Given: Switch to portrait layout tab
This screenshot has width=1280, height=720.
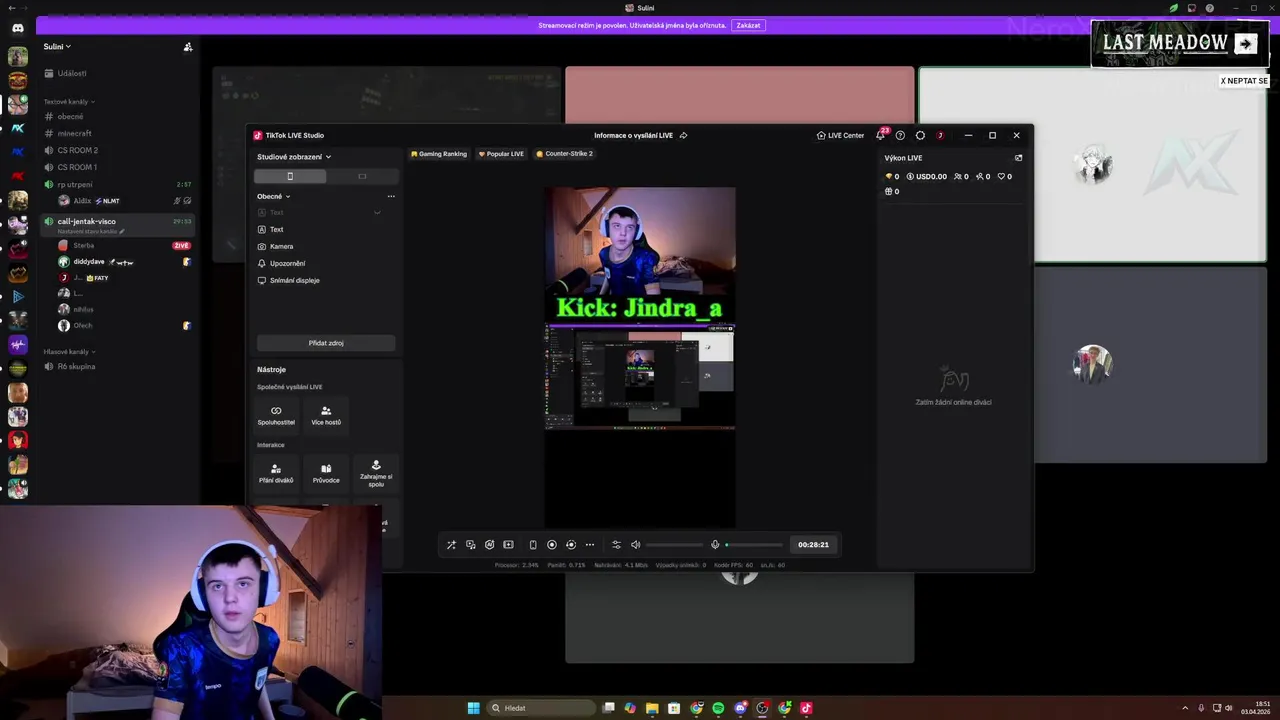Looking at the screenshot, I should pos(290,176).
